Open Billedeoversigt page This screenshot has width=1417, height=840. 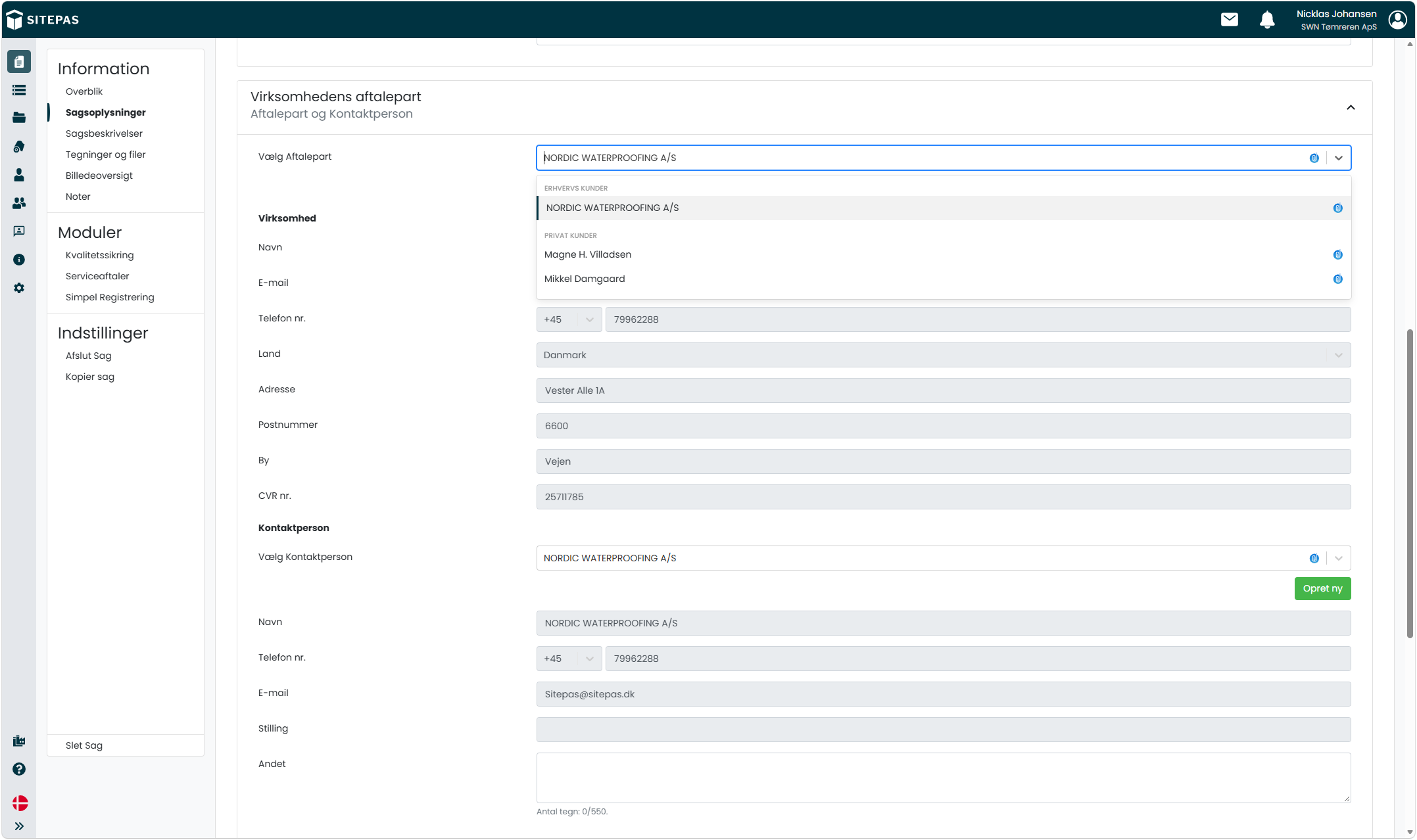tap(99, 175)
